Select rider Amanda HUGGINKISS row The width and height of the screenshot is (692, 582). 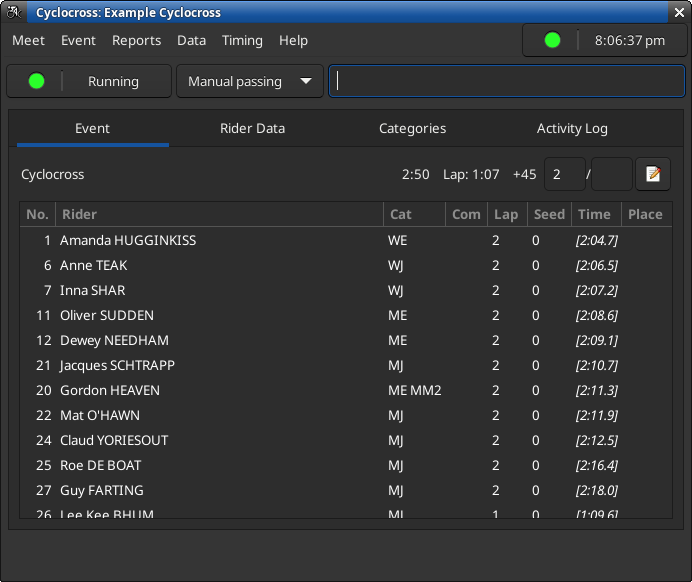pos(346,240)
